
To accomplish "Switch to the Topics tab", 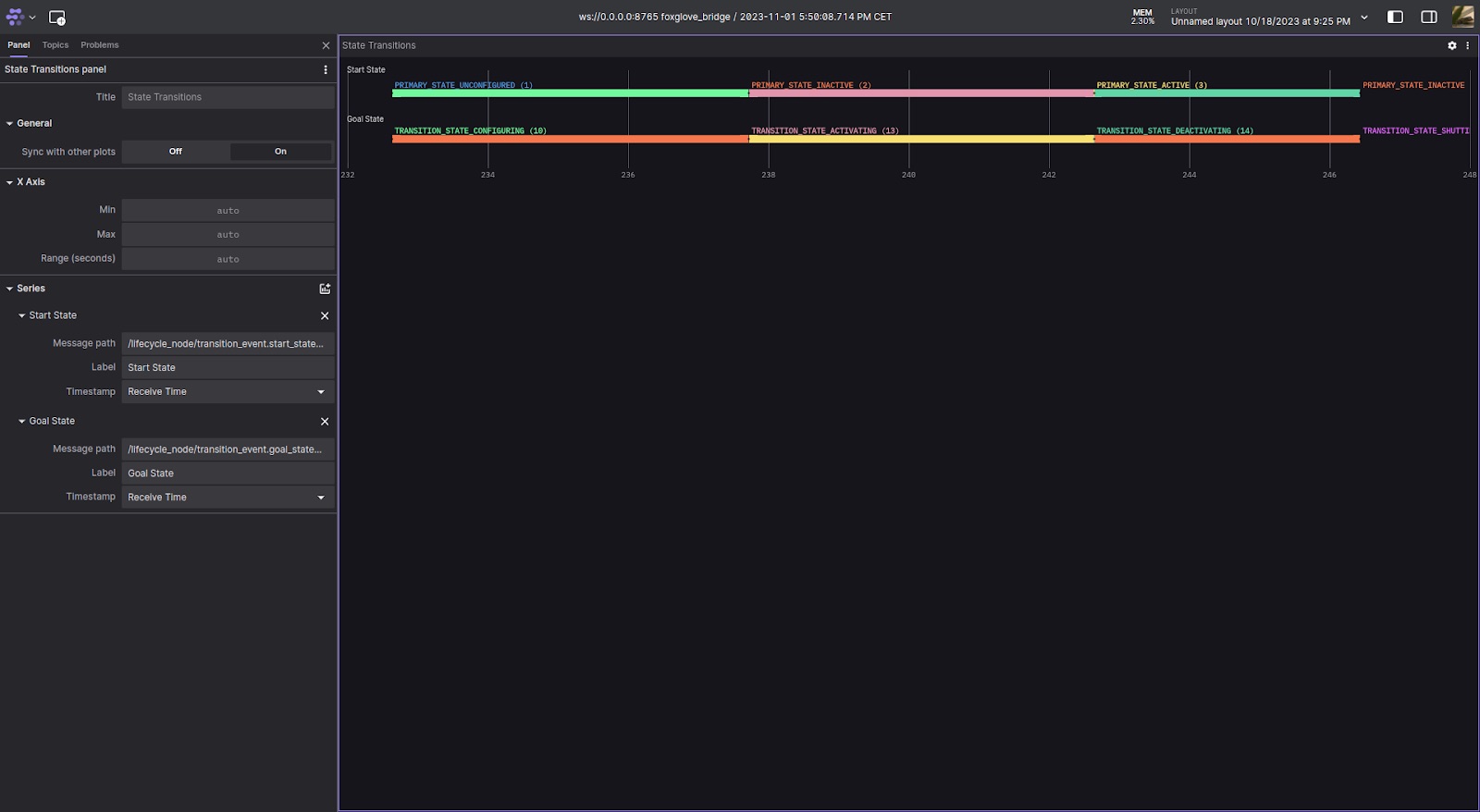I will 55,45.
